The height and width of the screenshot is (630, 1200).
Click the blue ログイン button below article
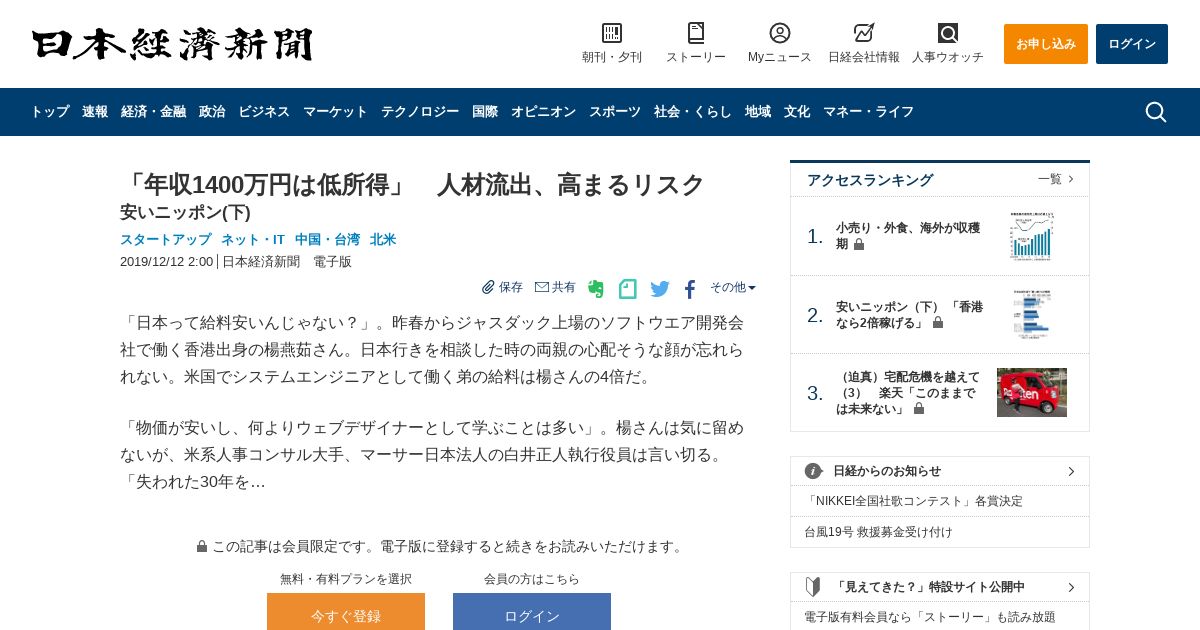(x=532, y=612)
